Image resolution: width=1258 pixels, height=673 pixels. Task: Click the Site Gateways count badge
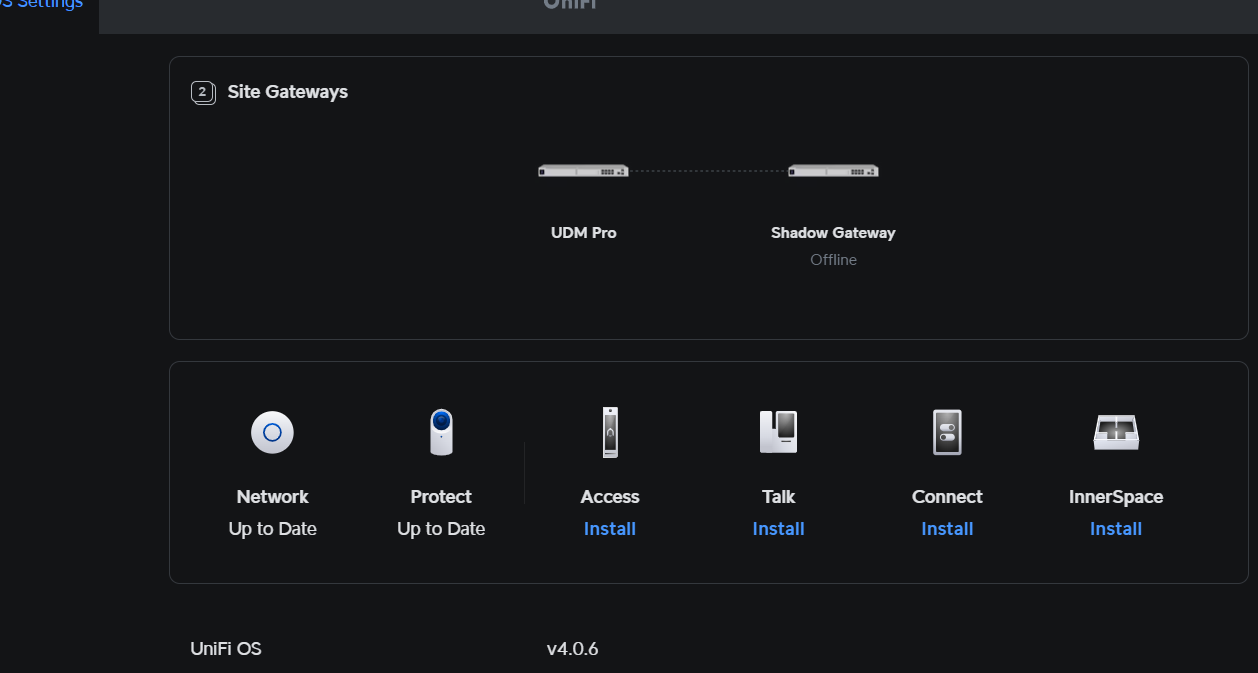[x=203, y=93]
